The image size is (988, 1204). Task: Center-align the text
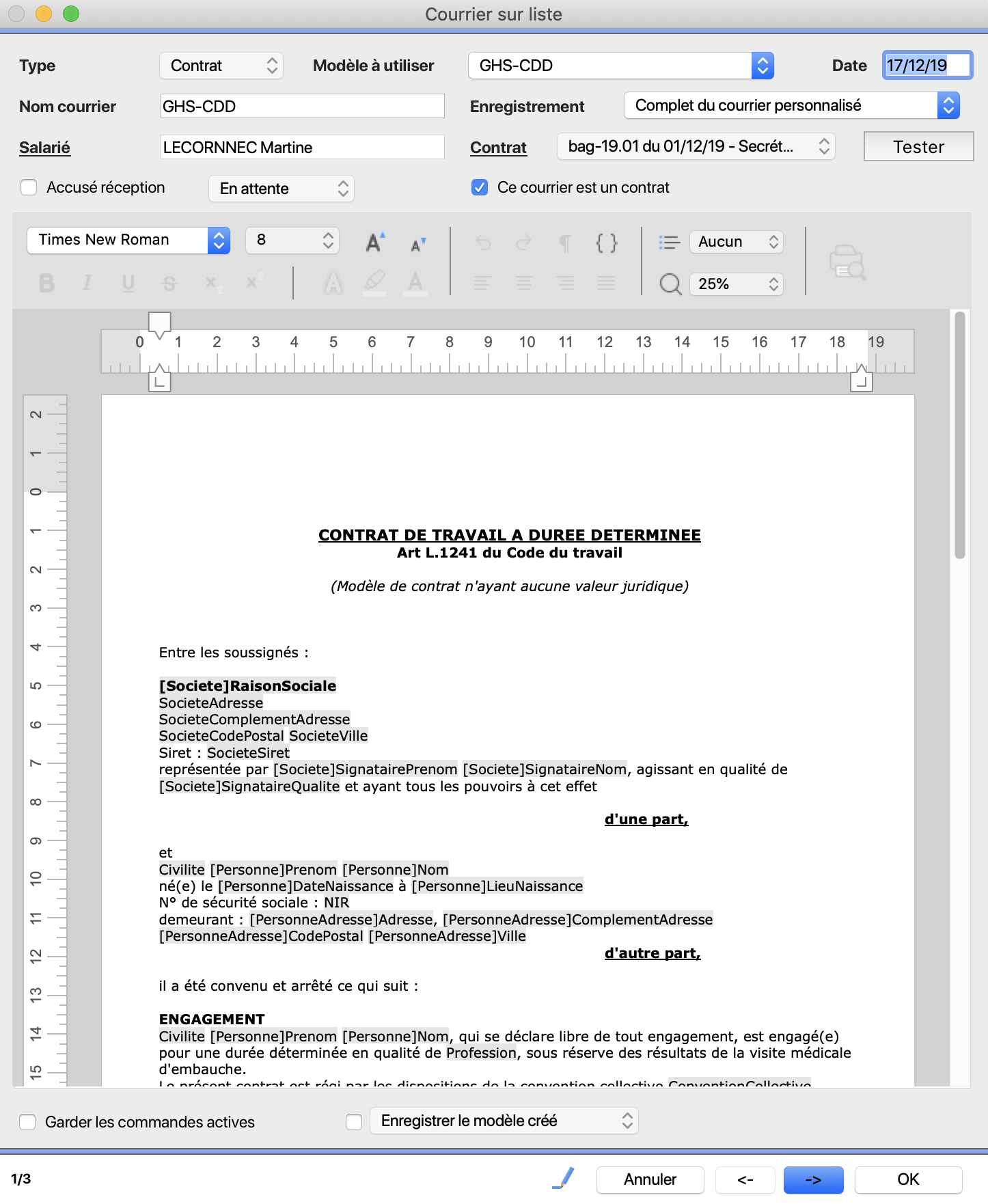tap(524, 283)
